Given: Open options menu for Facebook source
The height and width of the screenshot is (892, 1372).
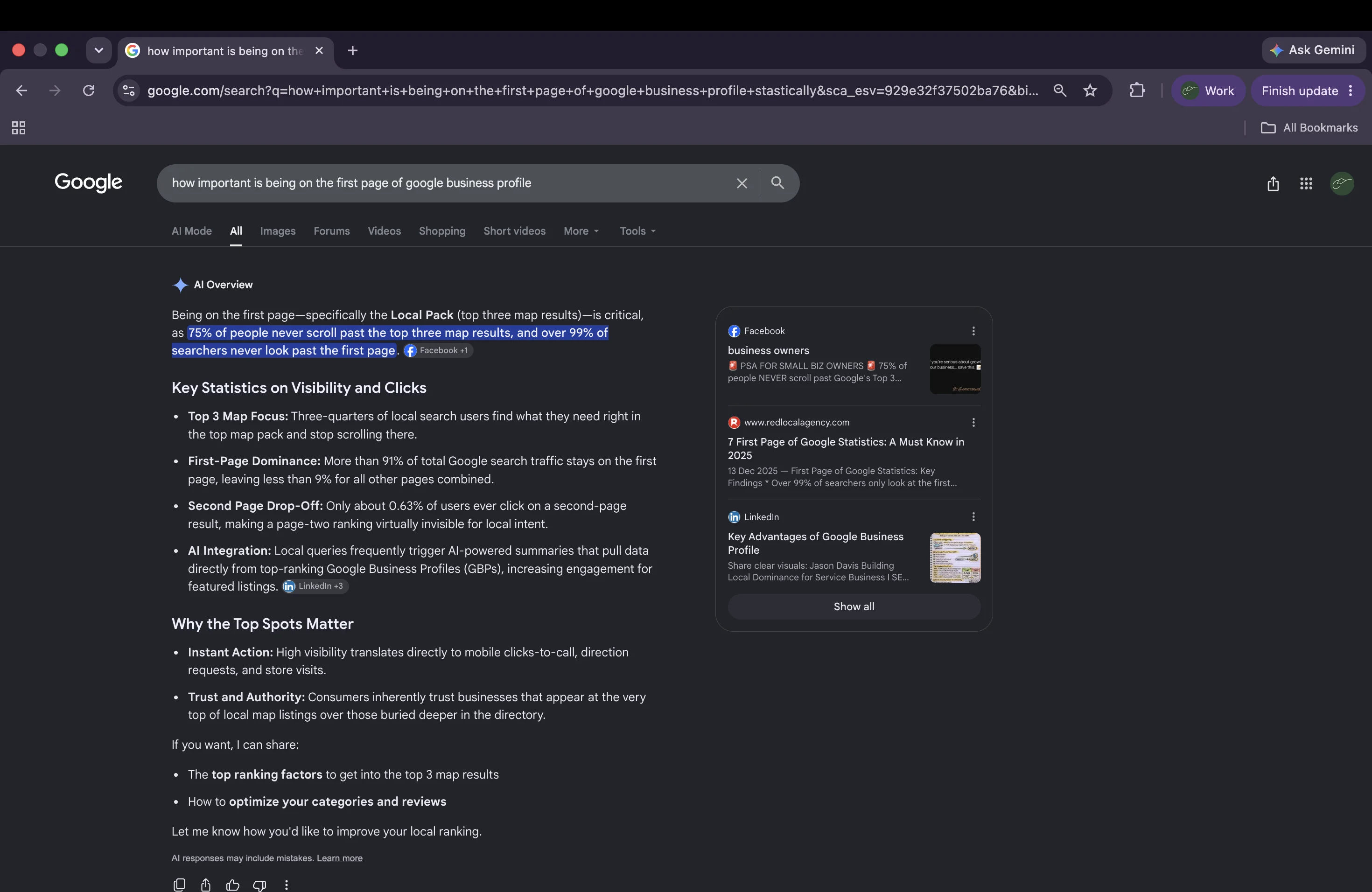Looking at the screenshot, I should pyautogui.click(x=973, y=331).
